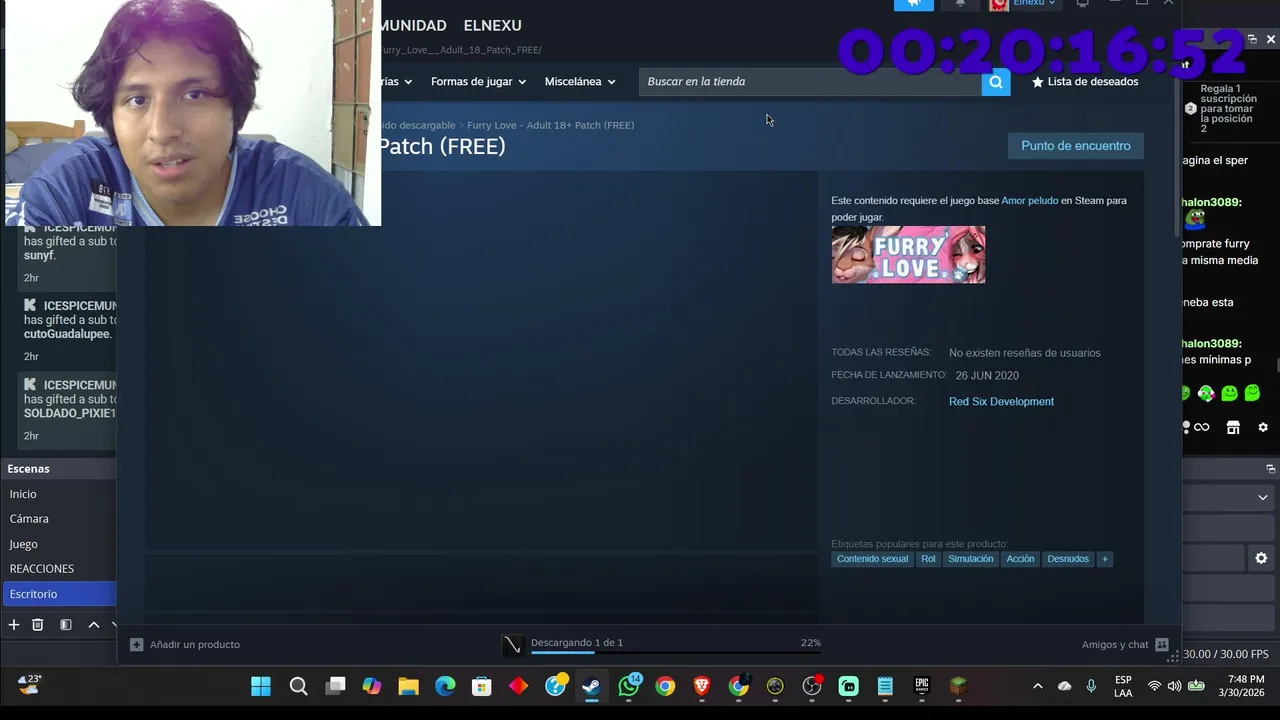Open Epic Games launcher from taskbar
The image size is (1280, 720).
(922, 686)
